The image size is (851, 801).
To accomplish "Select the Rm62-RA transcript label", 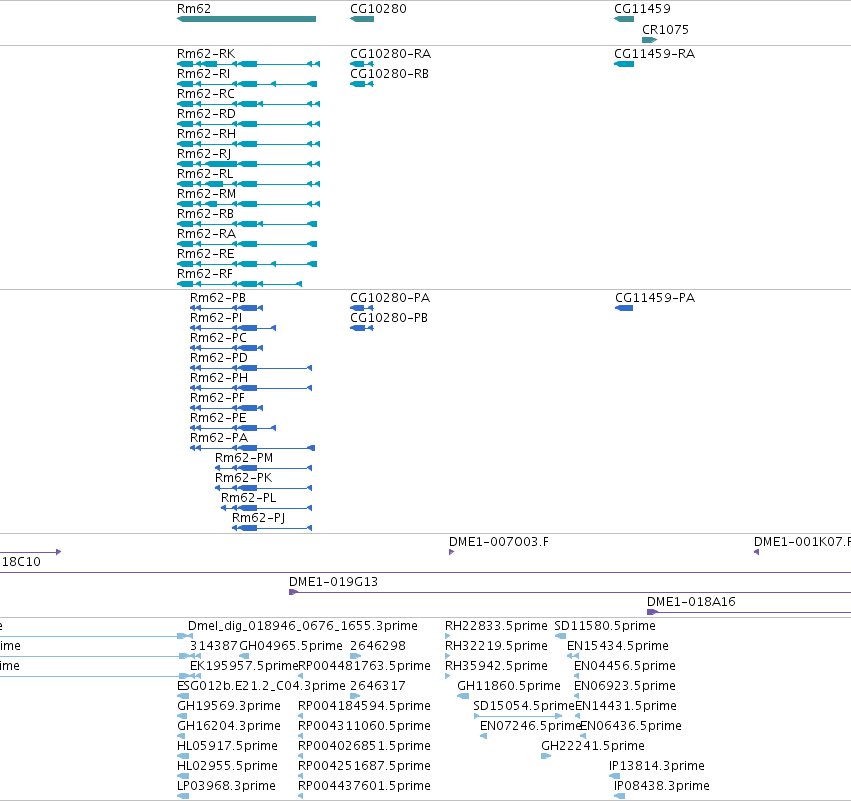I will 206,234.
